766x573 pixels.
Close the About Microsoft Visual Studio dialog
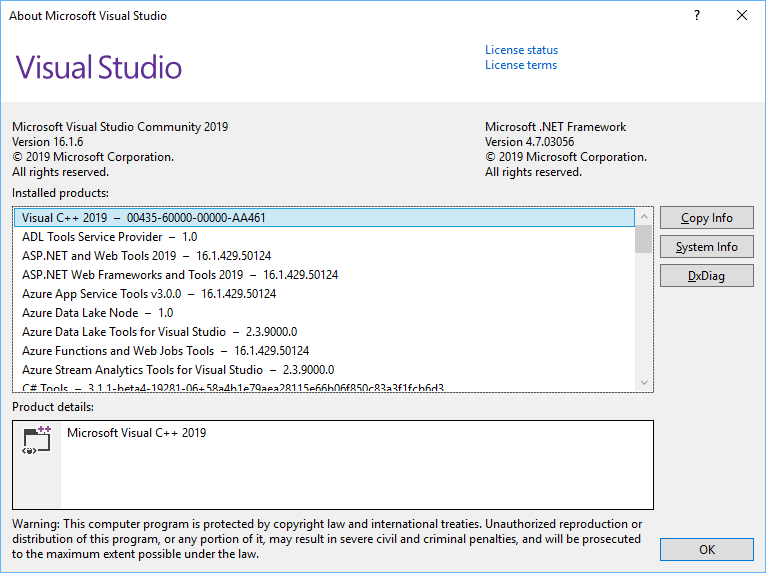pyautogui.click(x=742, y=16)
